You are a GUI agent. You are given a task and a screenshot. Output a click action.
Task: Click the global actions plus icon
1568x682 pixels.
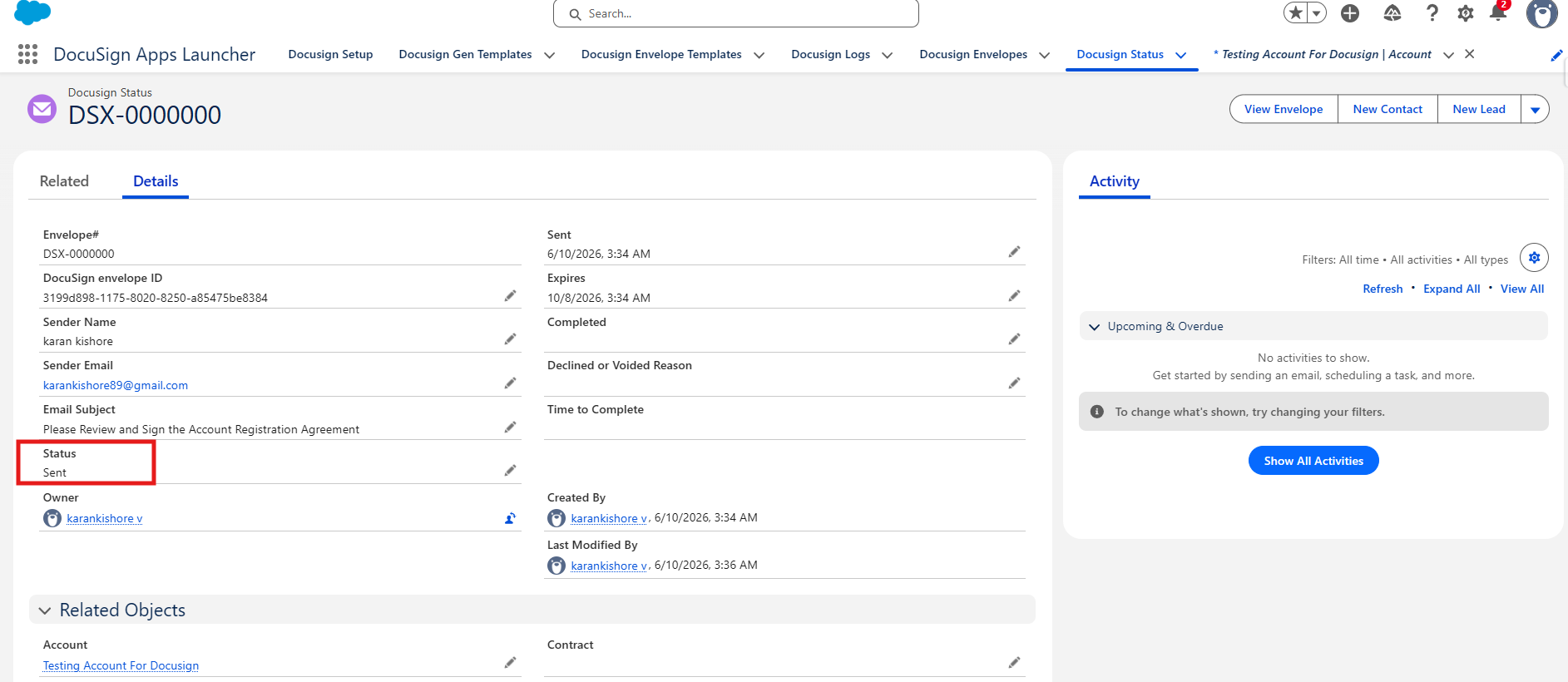1350,12
